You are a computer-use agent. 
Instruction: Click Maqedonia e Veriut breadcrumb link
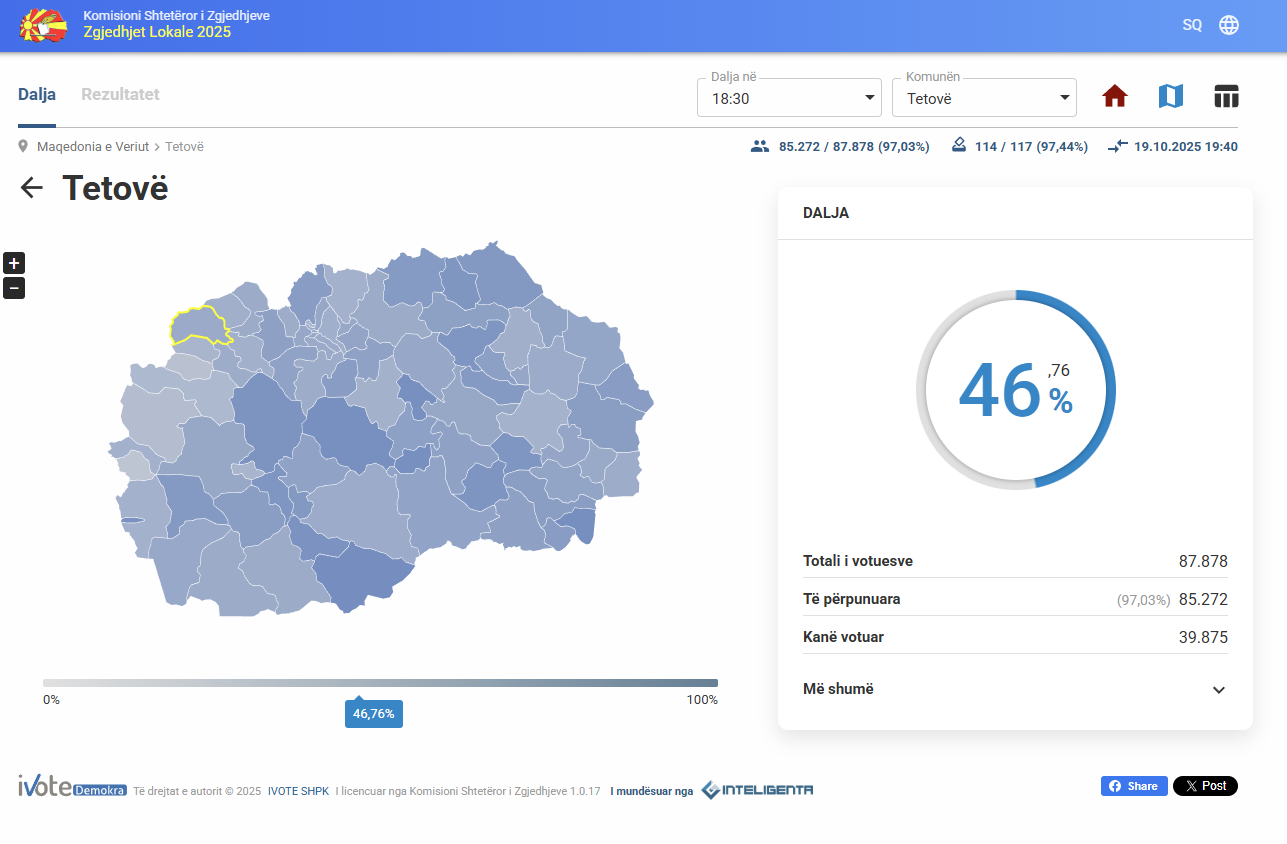[x=93, y=147]
